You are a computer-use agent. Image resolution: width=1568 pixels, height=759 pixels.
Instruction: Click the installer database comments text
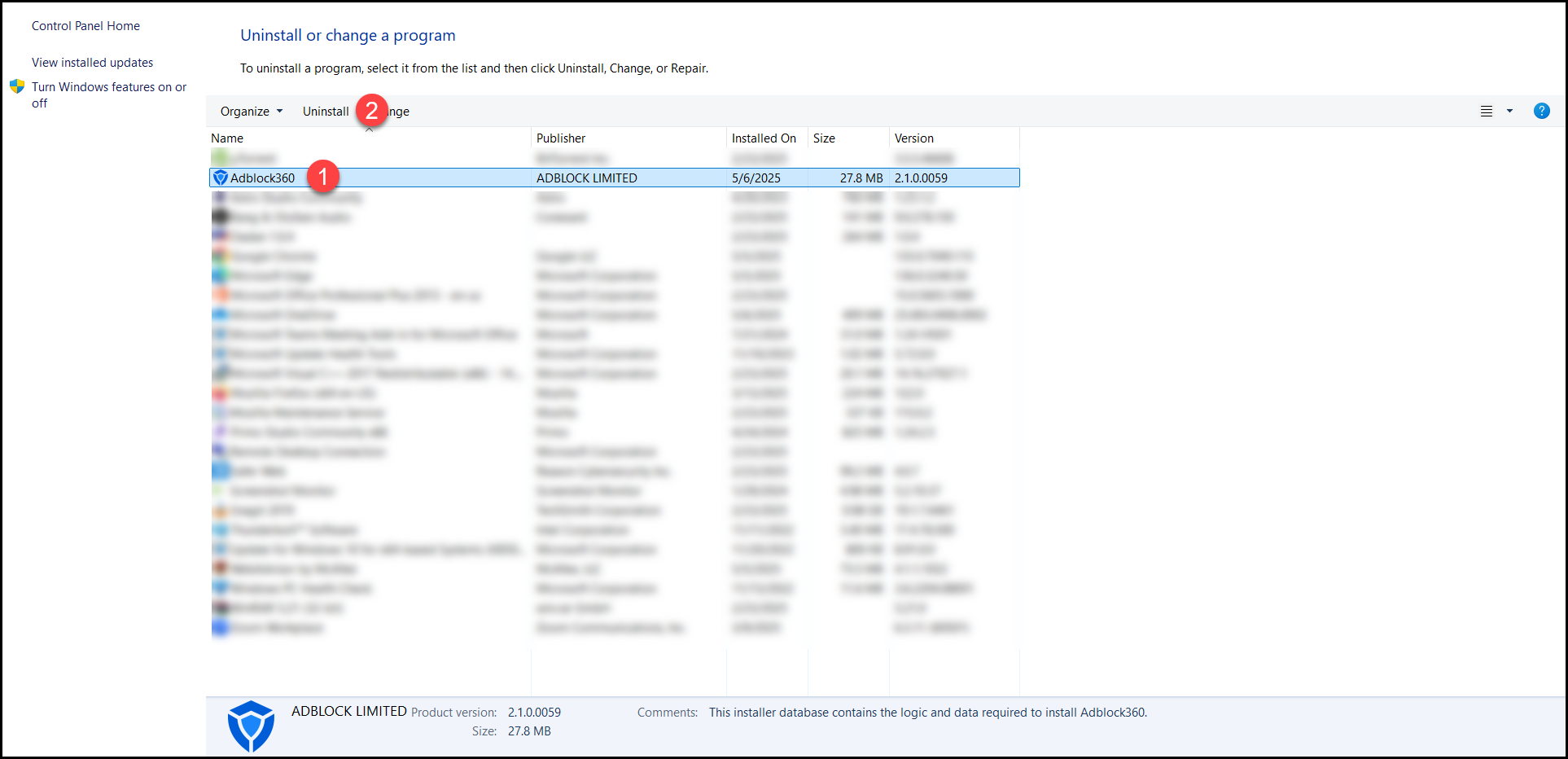[x=928, y=713]
